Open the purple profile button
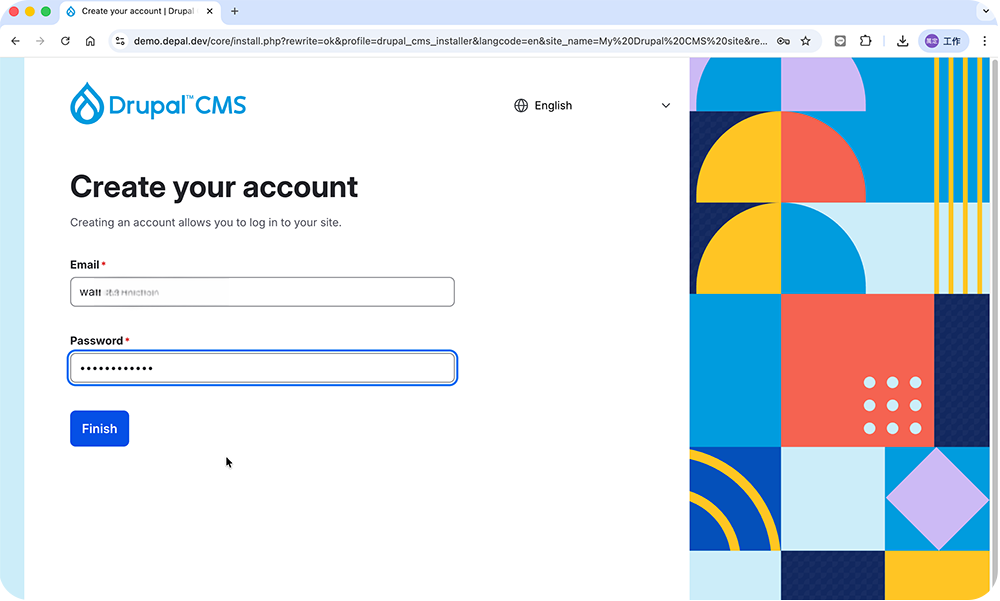 (943, 41)
